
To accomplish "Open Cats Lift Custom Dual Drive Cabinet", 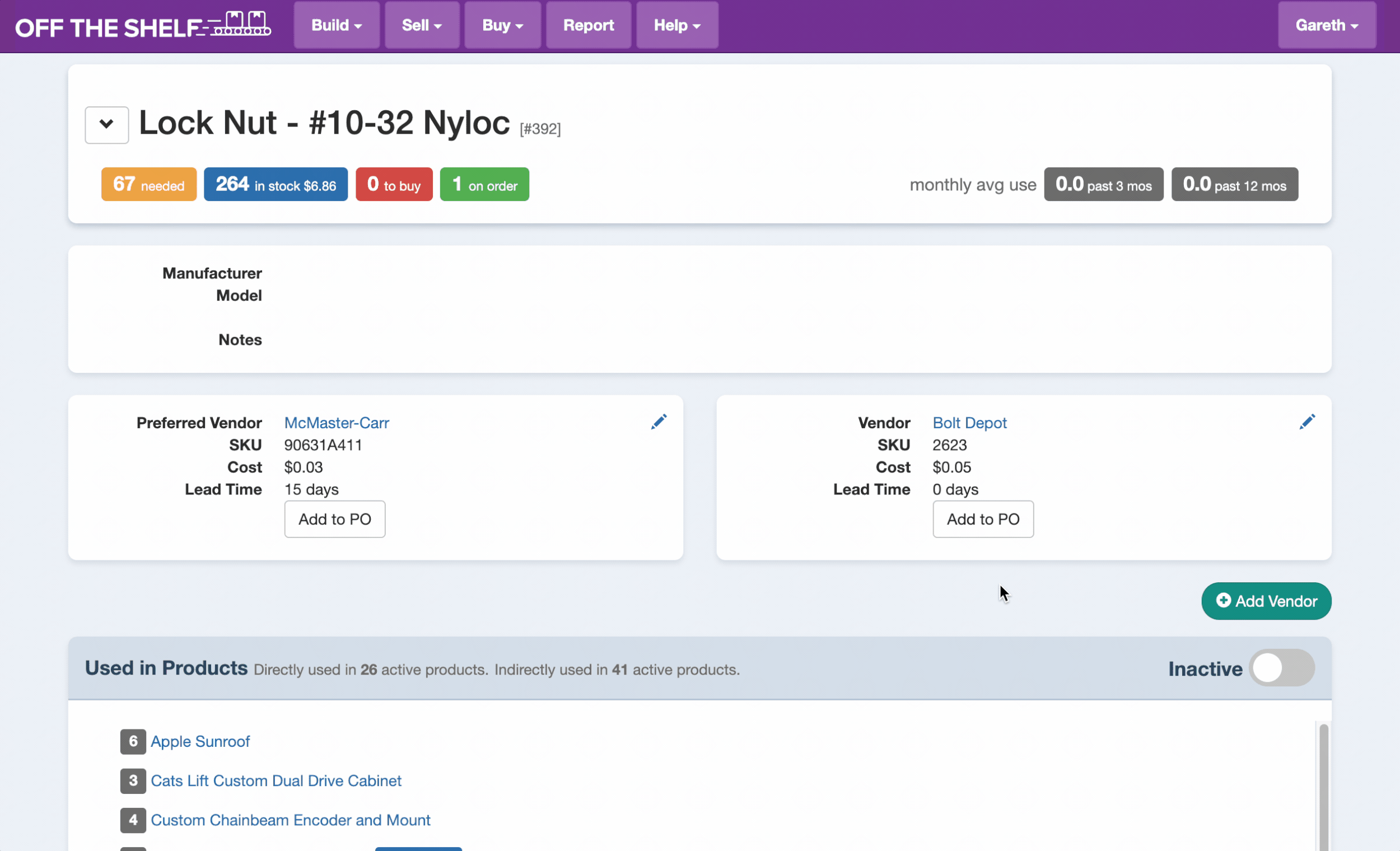I will [x=276, y=781].
